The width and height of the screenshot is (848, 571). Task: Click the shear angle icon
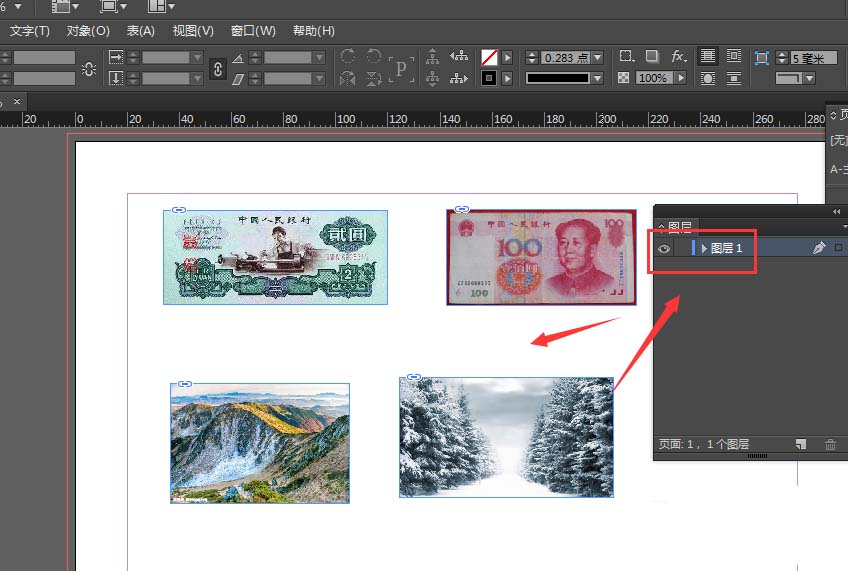point(238,79)
